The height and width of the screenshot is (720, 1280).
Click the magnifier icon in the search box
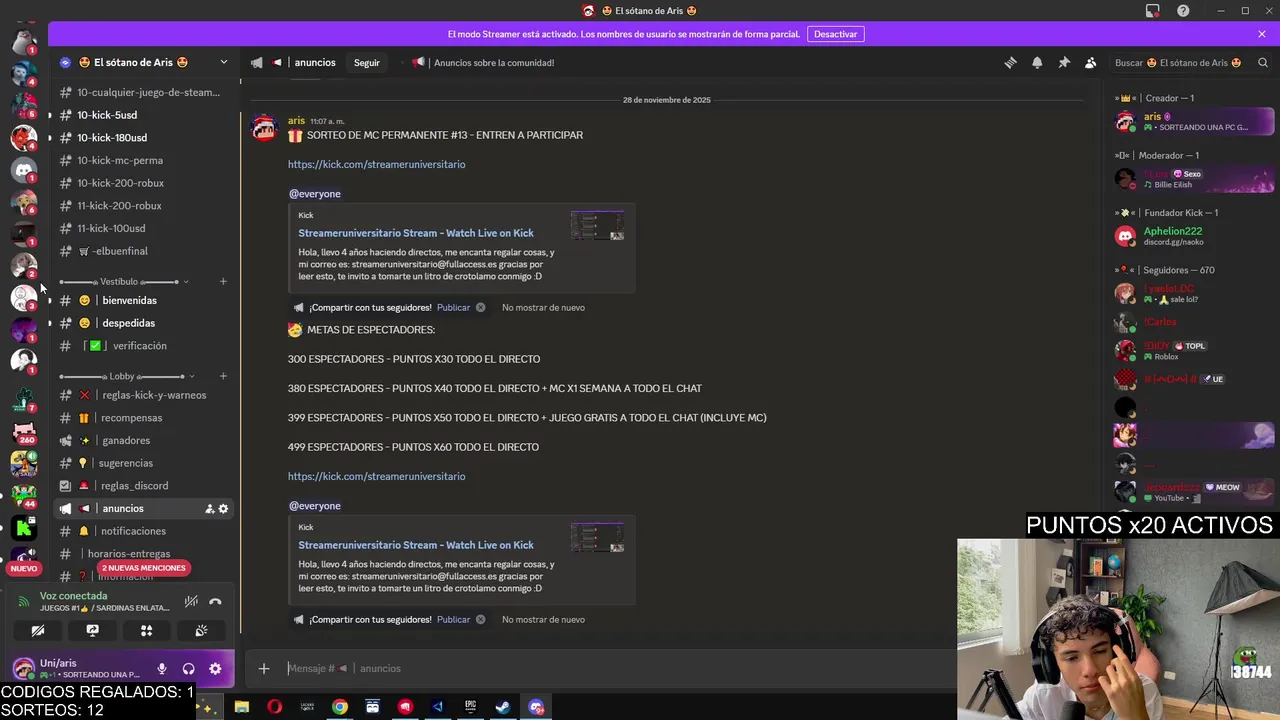(1263, 62)
